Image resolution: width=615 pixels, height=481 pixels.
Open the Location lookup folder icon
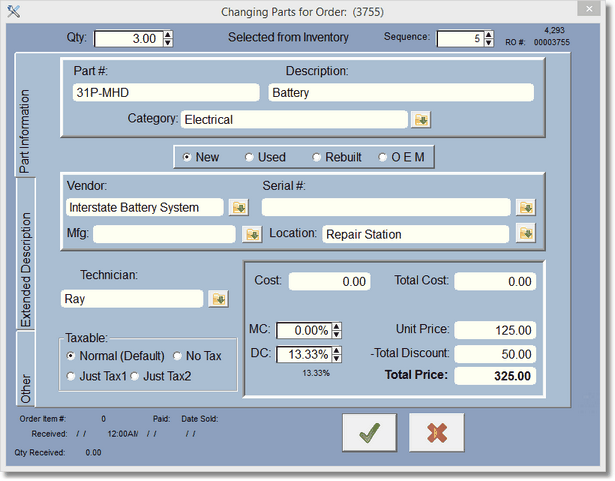coord(525,235)
